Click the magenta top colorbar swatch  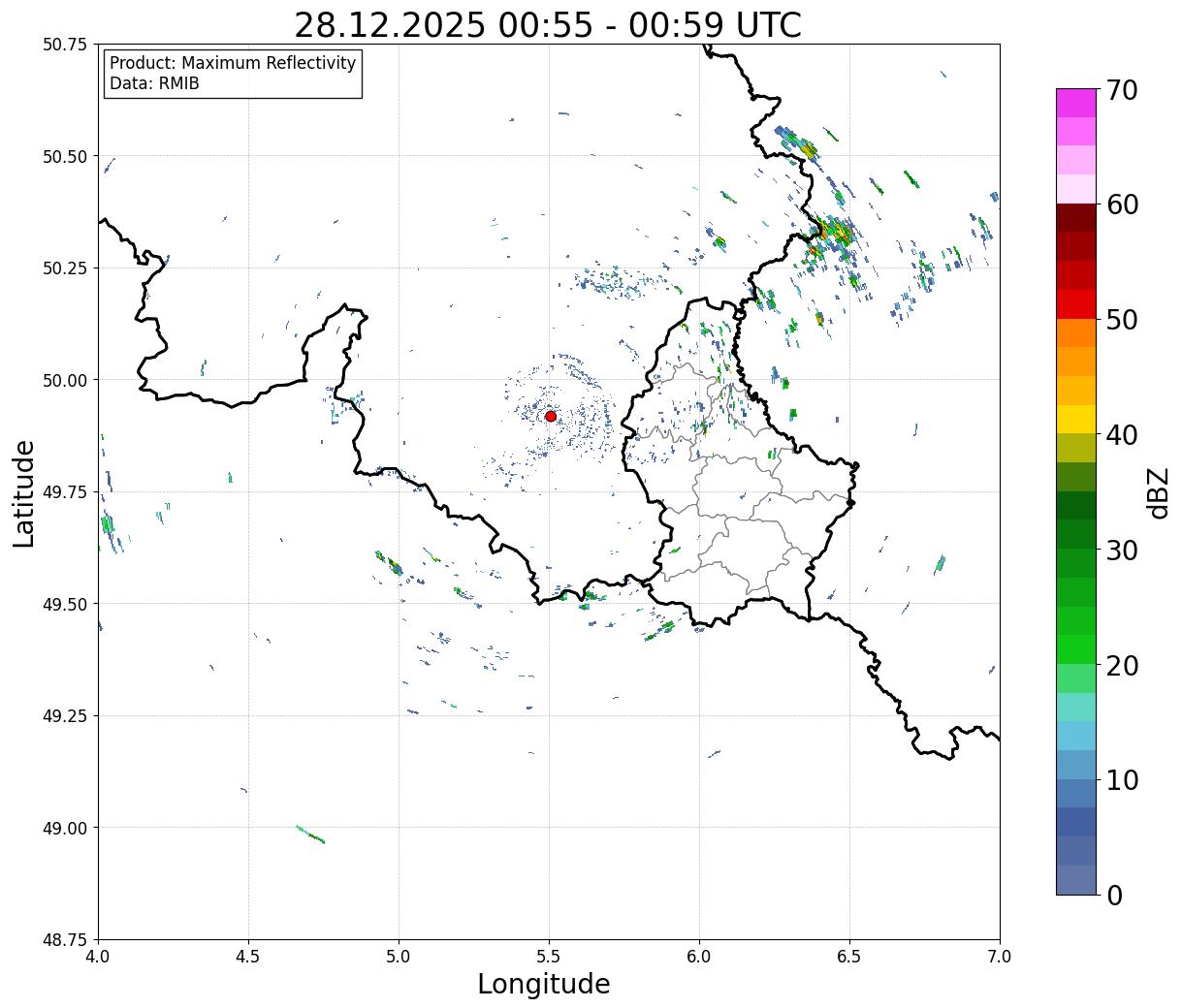[x=1076, y=103]
